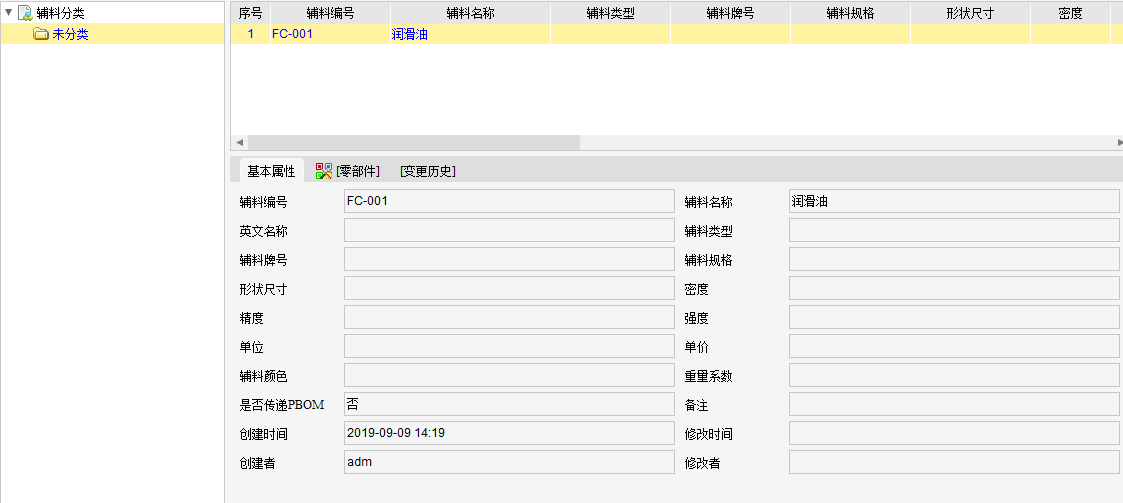Screen dimensions: 1123x503
Task: Click the 辅料牌号 input field in form
Action: pyautogui.click(x=509, y=259)
